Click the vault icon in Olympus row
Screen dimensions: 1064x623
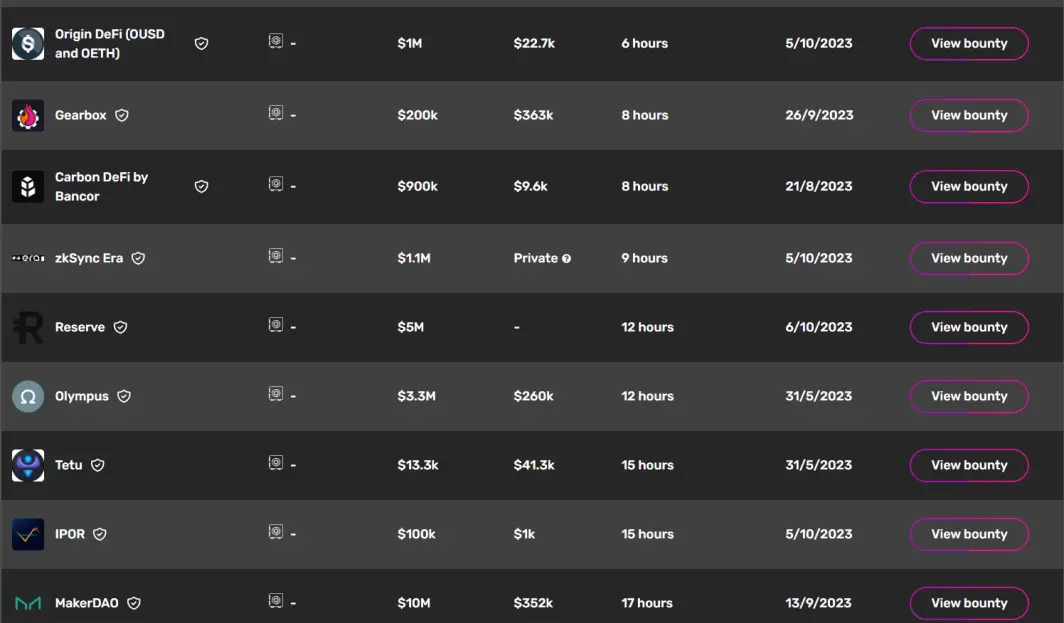[276, 394]
